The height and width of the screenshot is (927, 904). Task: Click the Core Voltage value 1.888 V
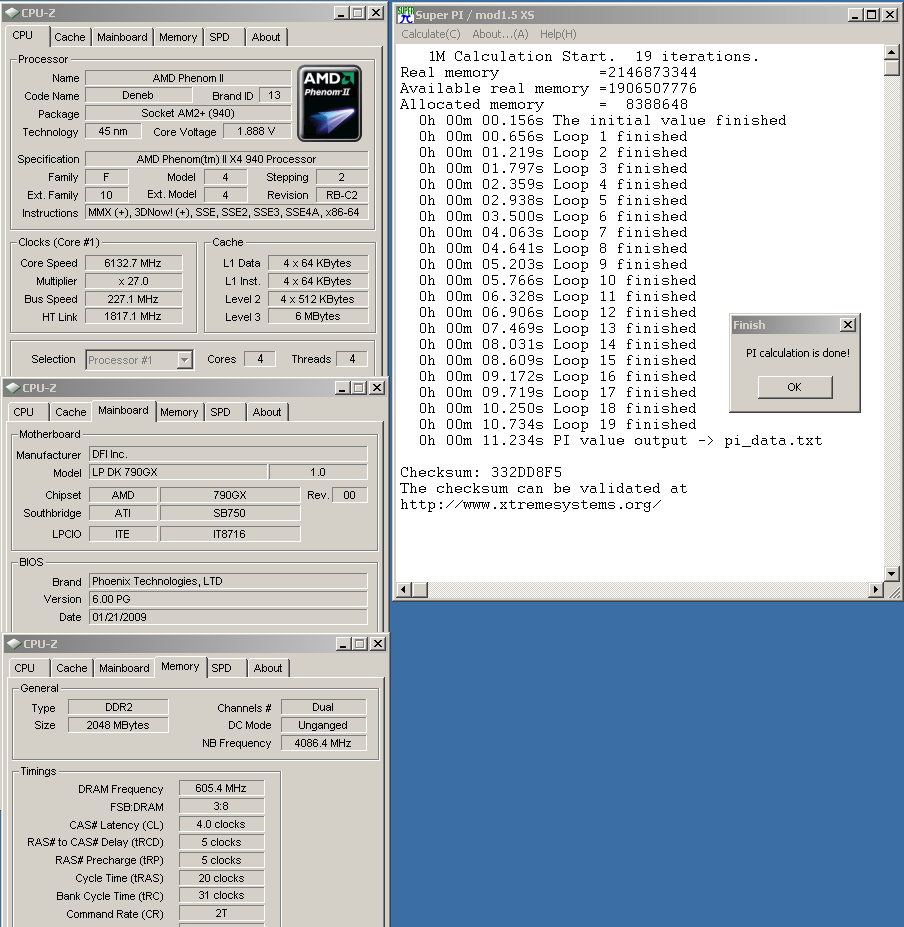257,131
